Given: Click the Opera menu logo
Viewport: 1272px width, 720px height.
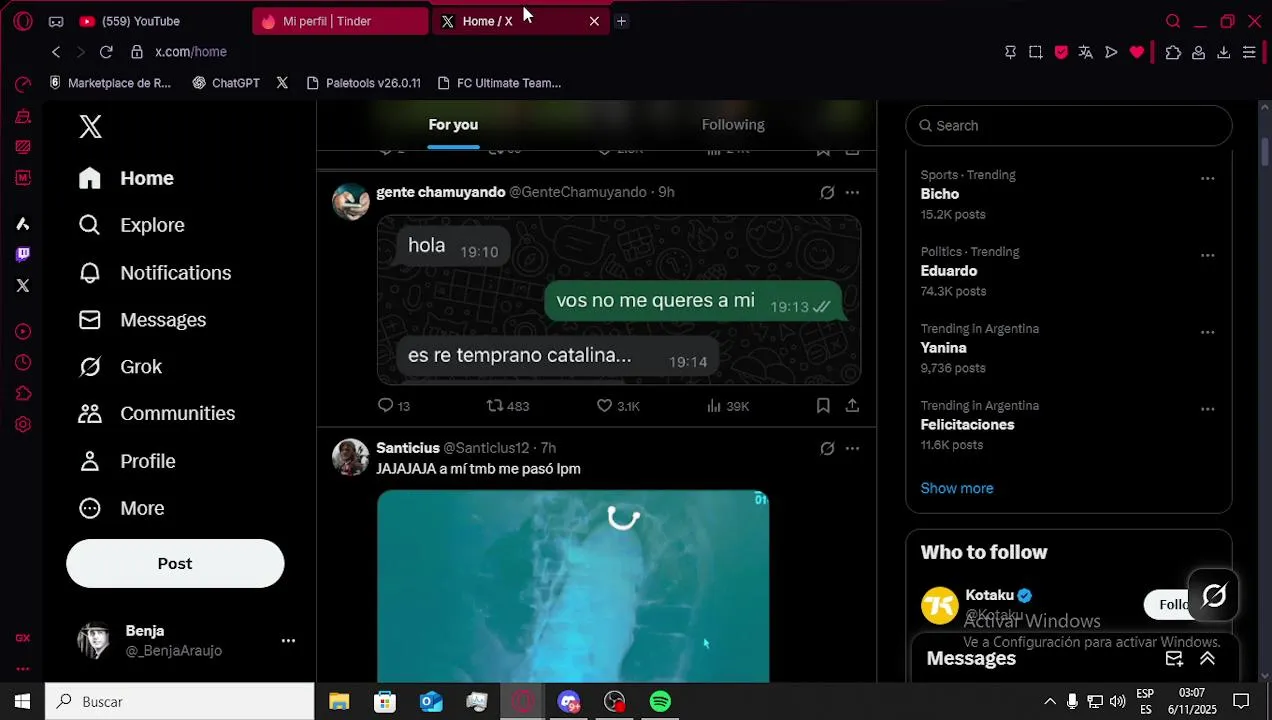Looking at the screenshot, I should coord(23,21).
